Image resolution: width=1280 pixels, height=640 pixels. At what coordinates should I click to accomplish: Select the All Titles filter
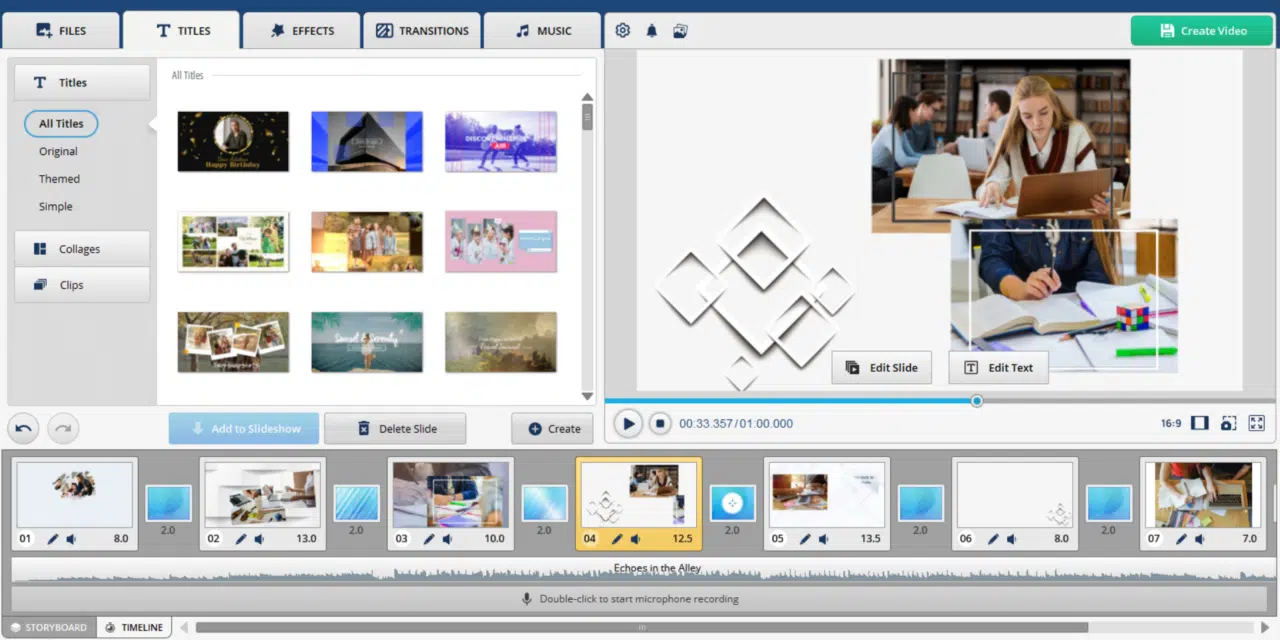[x=61, y=124]
